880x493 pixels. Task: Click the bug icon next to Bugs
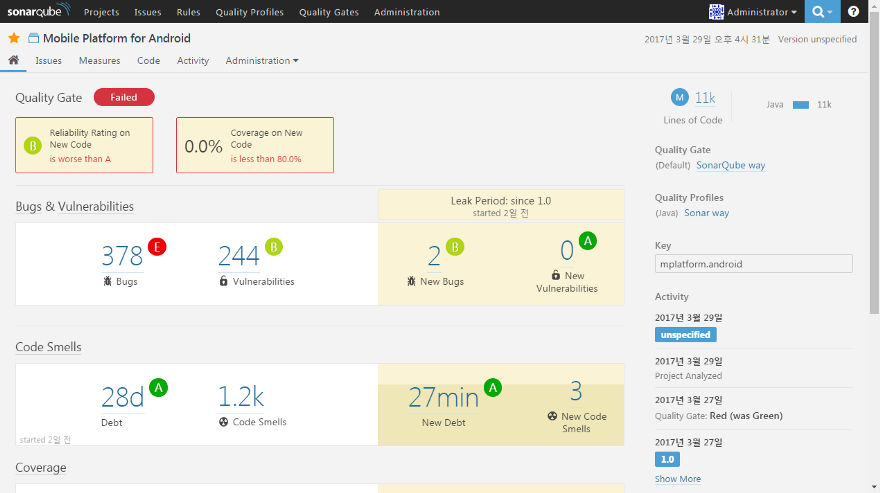pos(108,281)
